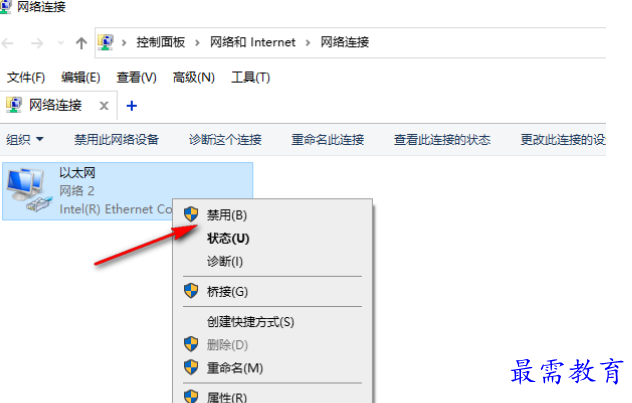632x403 pixels.
Task: Click the address bar network icon
Action: click(106, 42)
